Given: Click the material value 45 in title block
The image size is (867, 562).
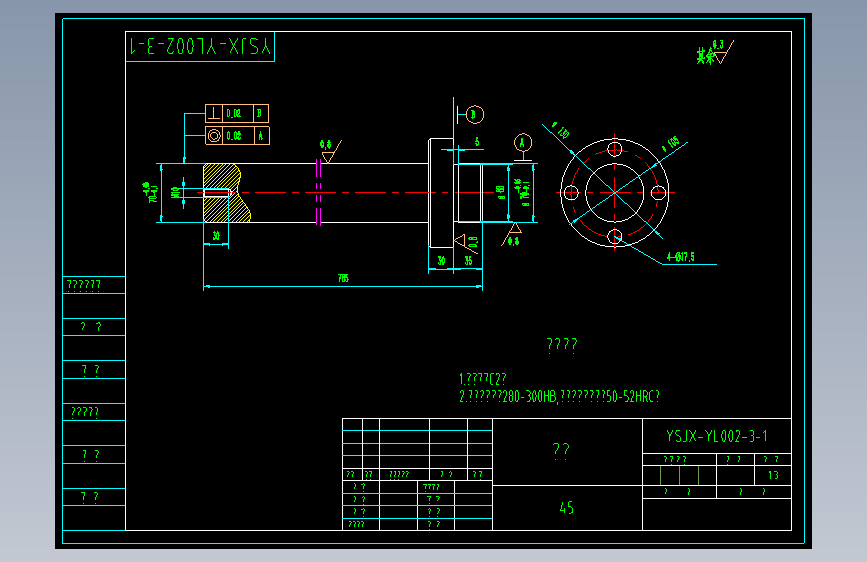Looking at the screenshot, I should click(x=566, y=508).
